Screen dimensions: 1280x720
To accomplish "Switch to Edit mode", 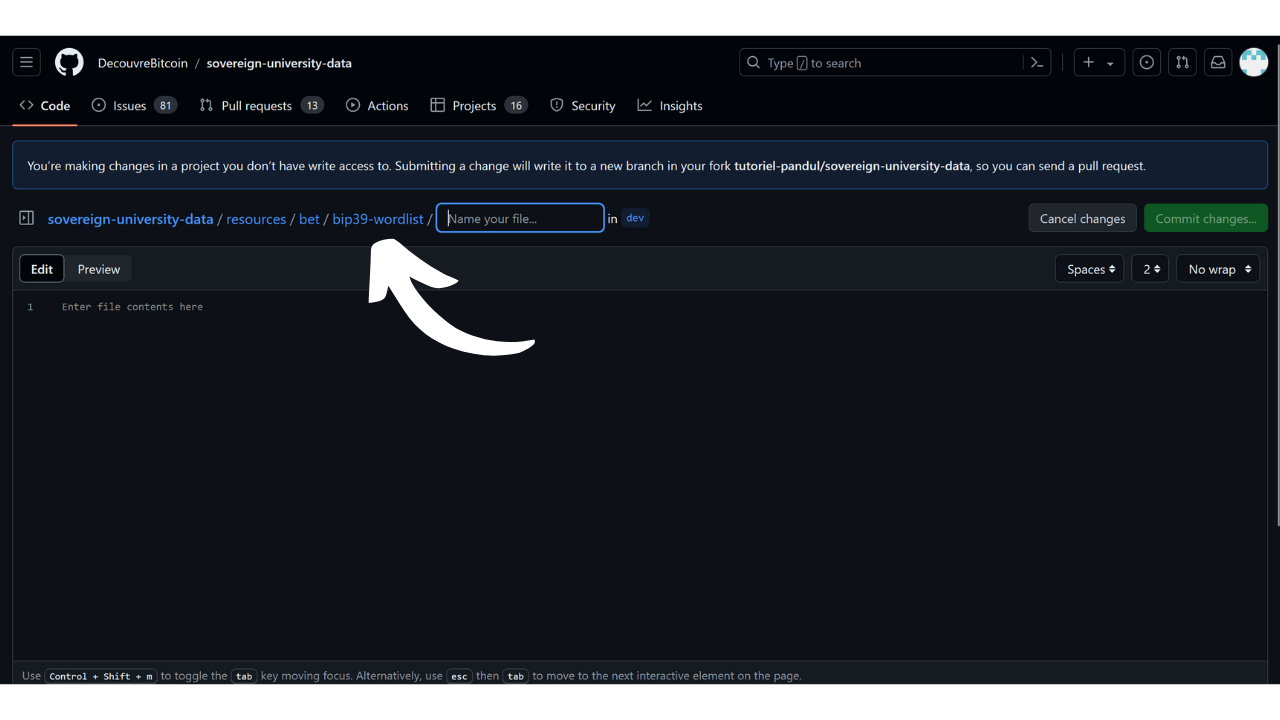I will 42,269.
